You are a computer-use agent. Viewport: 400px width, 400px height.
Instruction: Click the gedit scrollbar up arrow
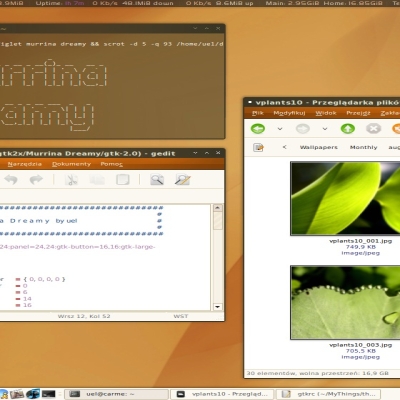point(218,208)
